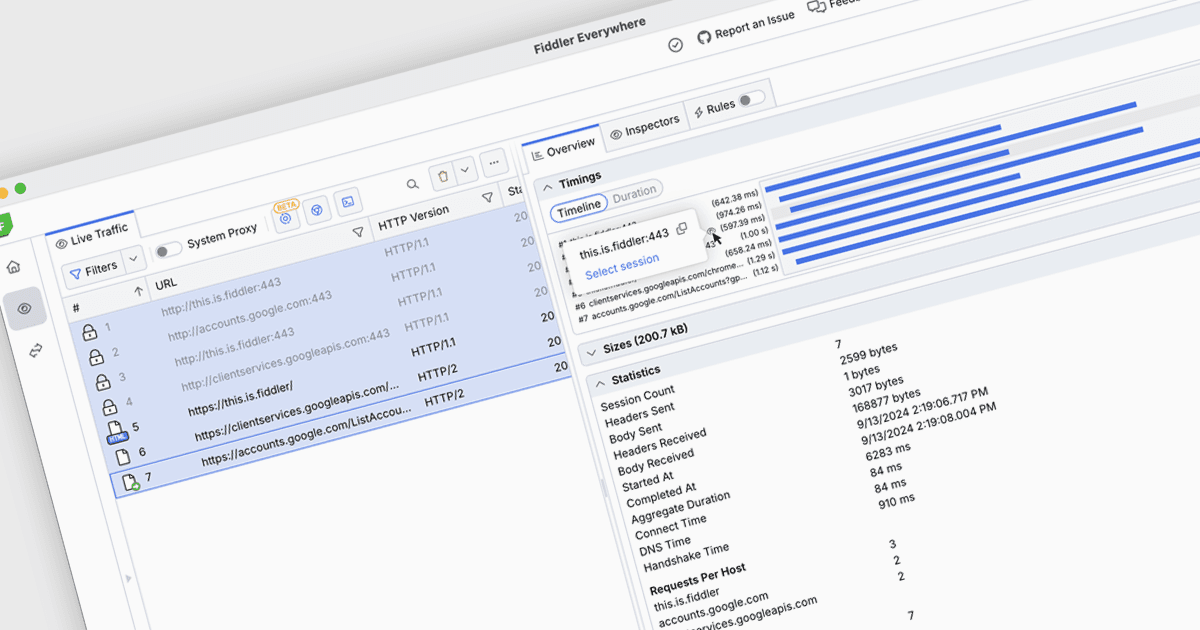The image size is (1200, 630).
Task: Click the lock icon of session 1
Action: (x=89, y=333)
